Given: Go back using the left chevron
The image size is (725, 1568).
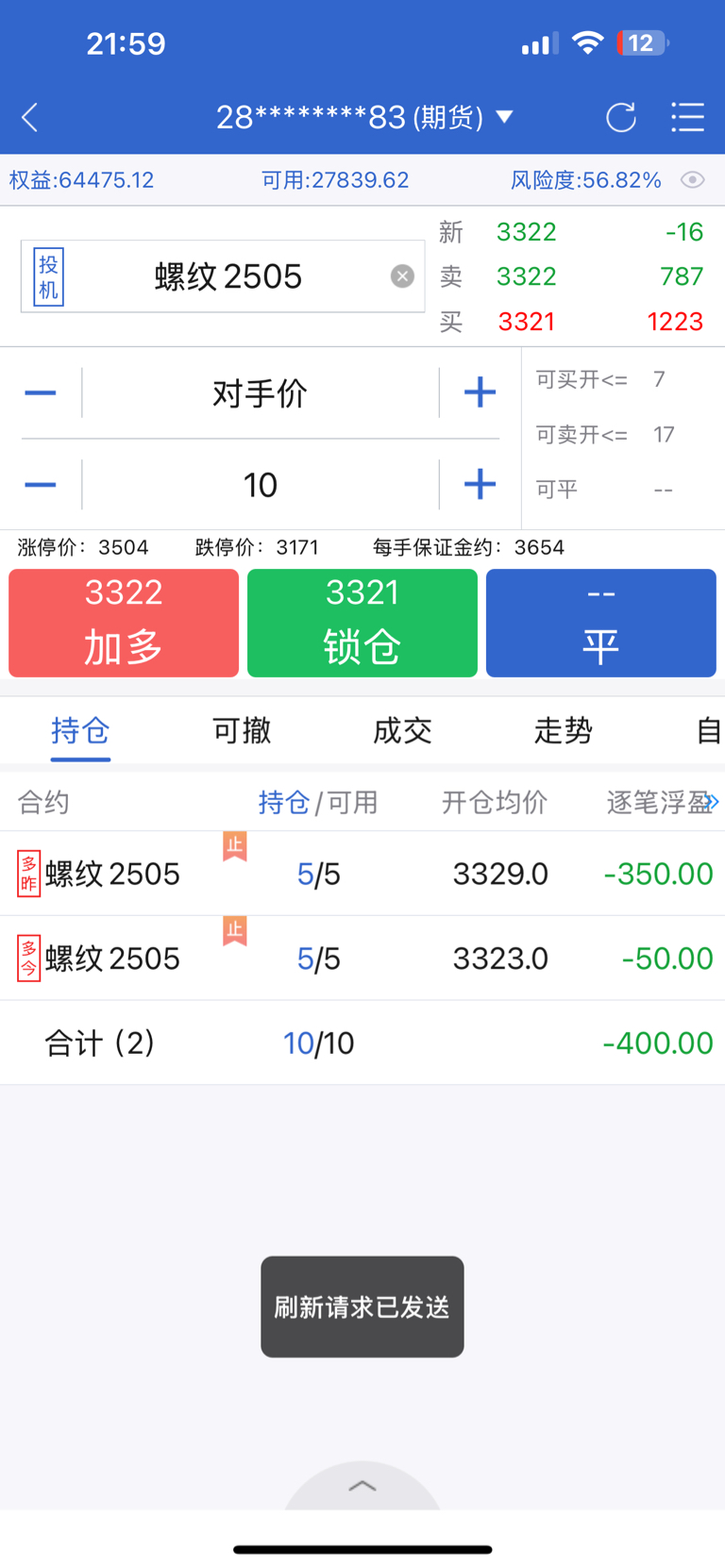Looking at the screenshot, I should pos(30,118).
